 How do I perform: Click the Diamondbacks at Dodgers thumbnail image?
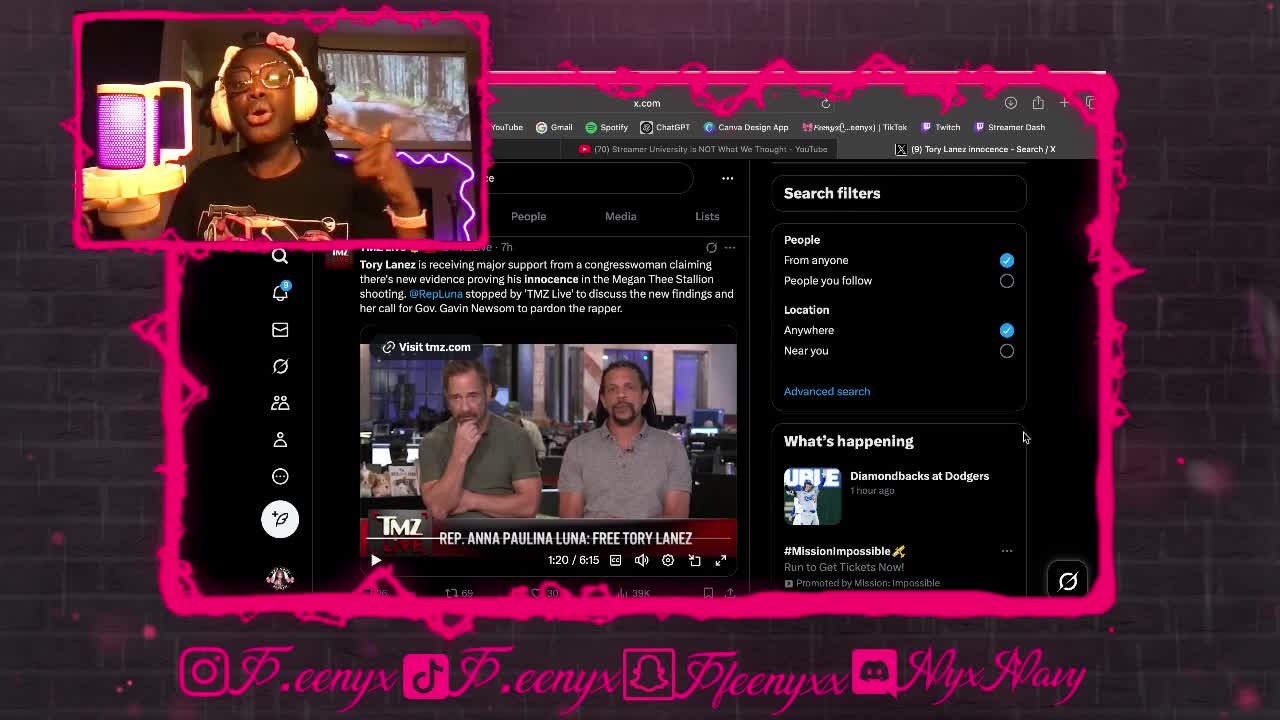812,496
